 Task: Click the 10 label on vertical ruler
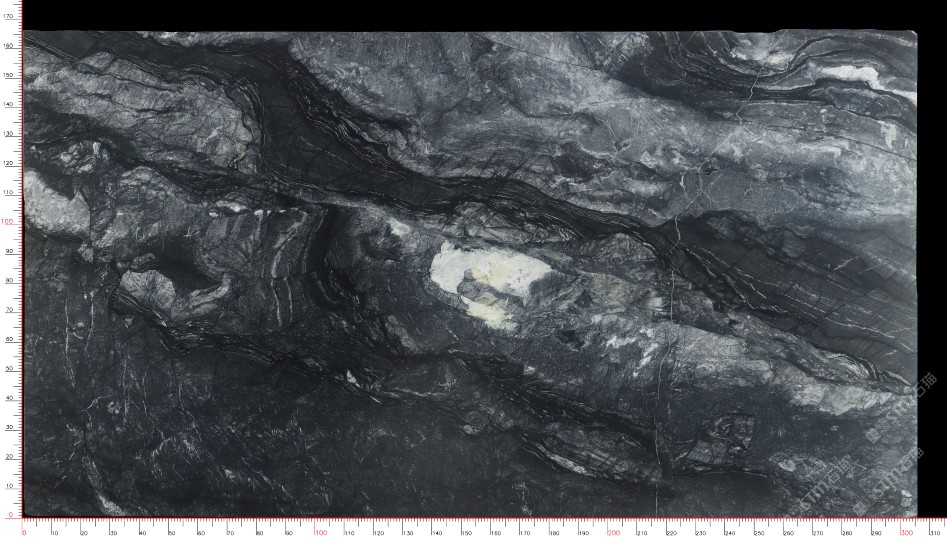pyautogui.click(x=8, y=487)
